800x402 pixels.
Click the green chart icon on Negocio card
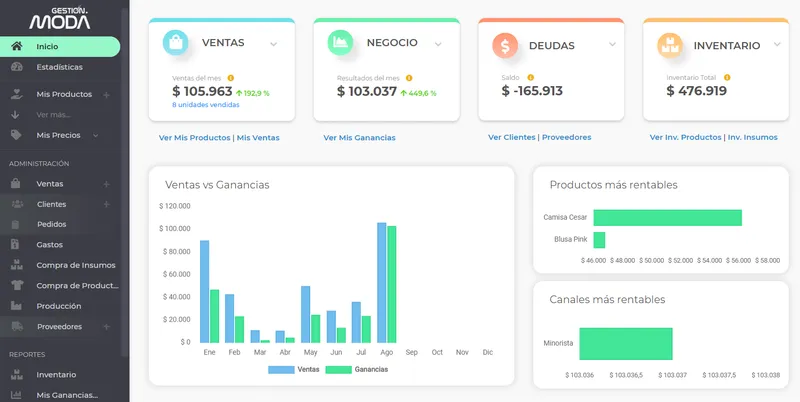340,43
